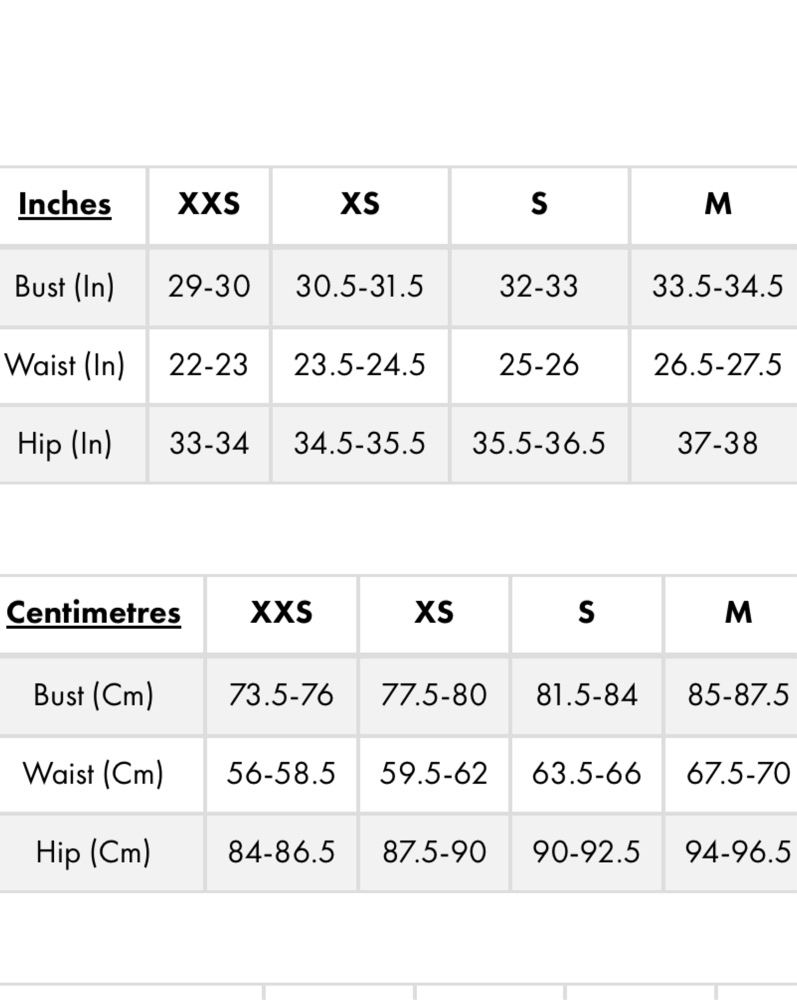Image resolution: width=797 pixels, height=1000 pixels.
Task: Click the 35.5-36.5 hip measurement cell
Action: pos(539,444)
